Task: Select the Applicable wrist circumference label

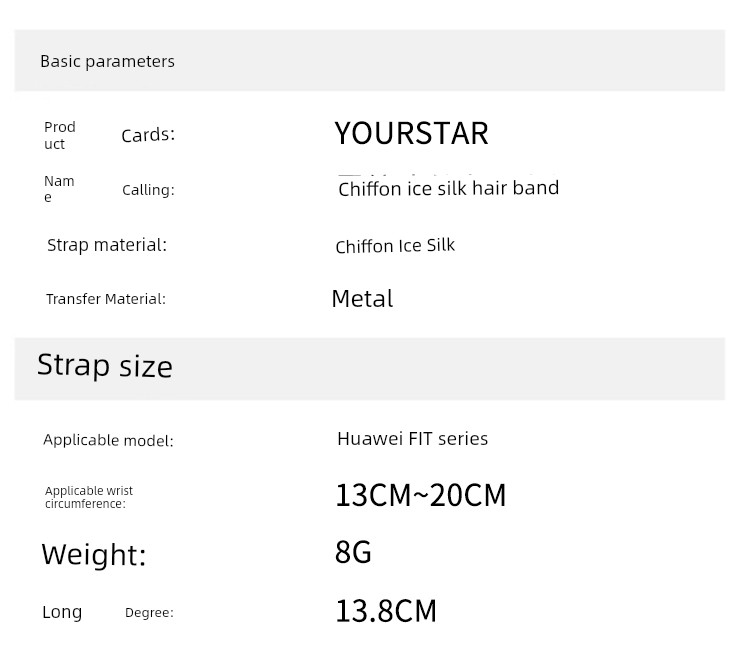Action: (88, 497)
